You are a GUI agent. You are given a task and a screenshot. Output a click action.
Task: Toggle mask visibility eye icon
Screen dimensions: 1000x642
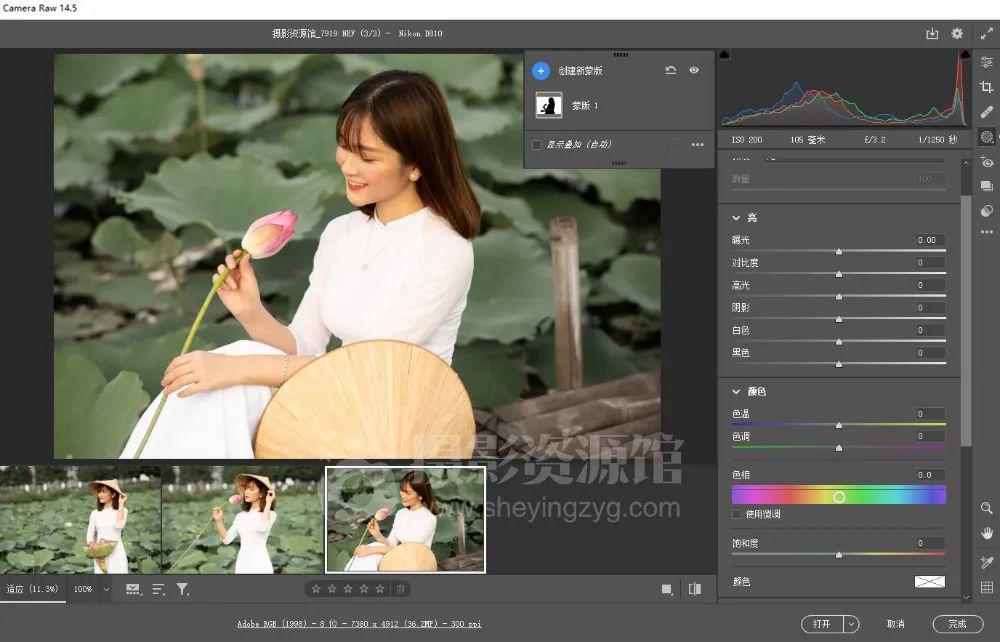[x=694, y=71]
